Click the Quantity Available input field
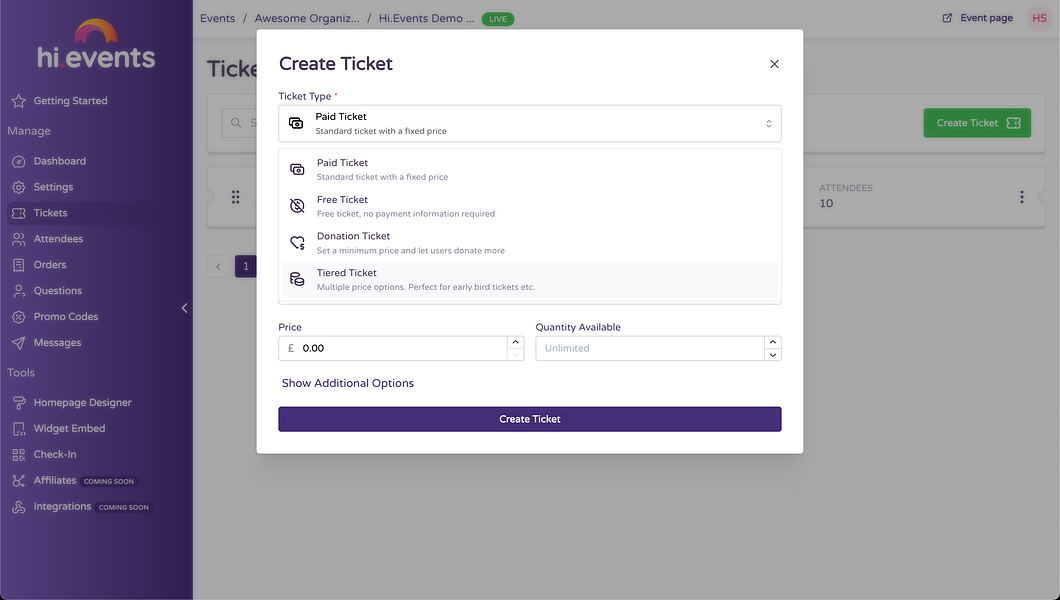This screenshot has width=1060, height=600. pos(650,348)
